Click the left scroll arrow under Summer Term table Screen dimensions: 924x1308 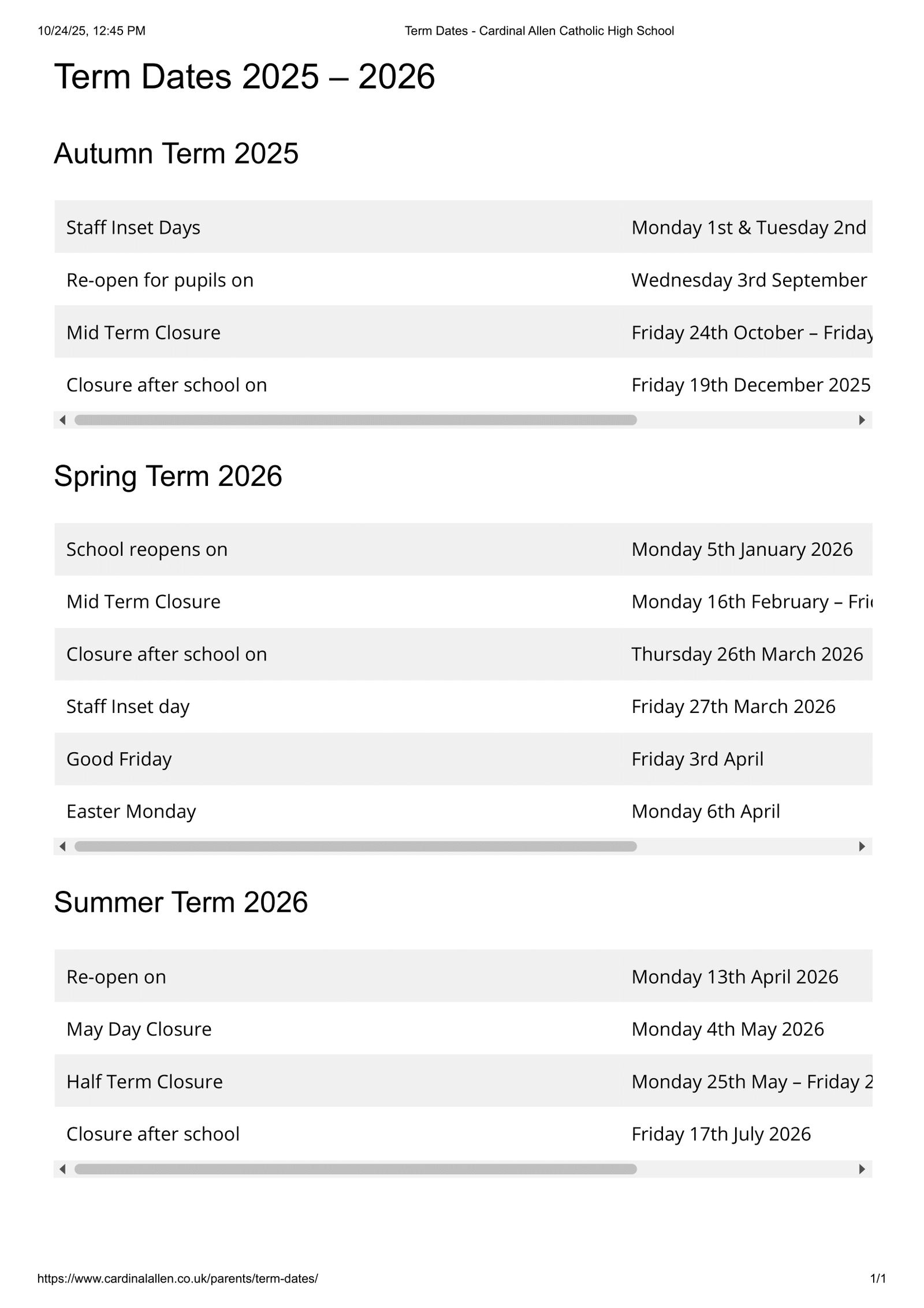tap(62, 1169)
